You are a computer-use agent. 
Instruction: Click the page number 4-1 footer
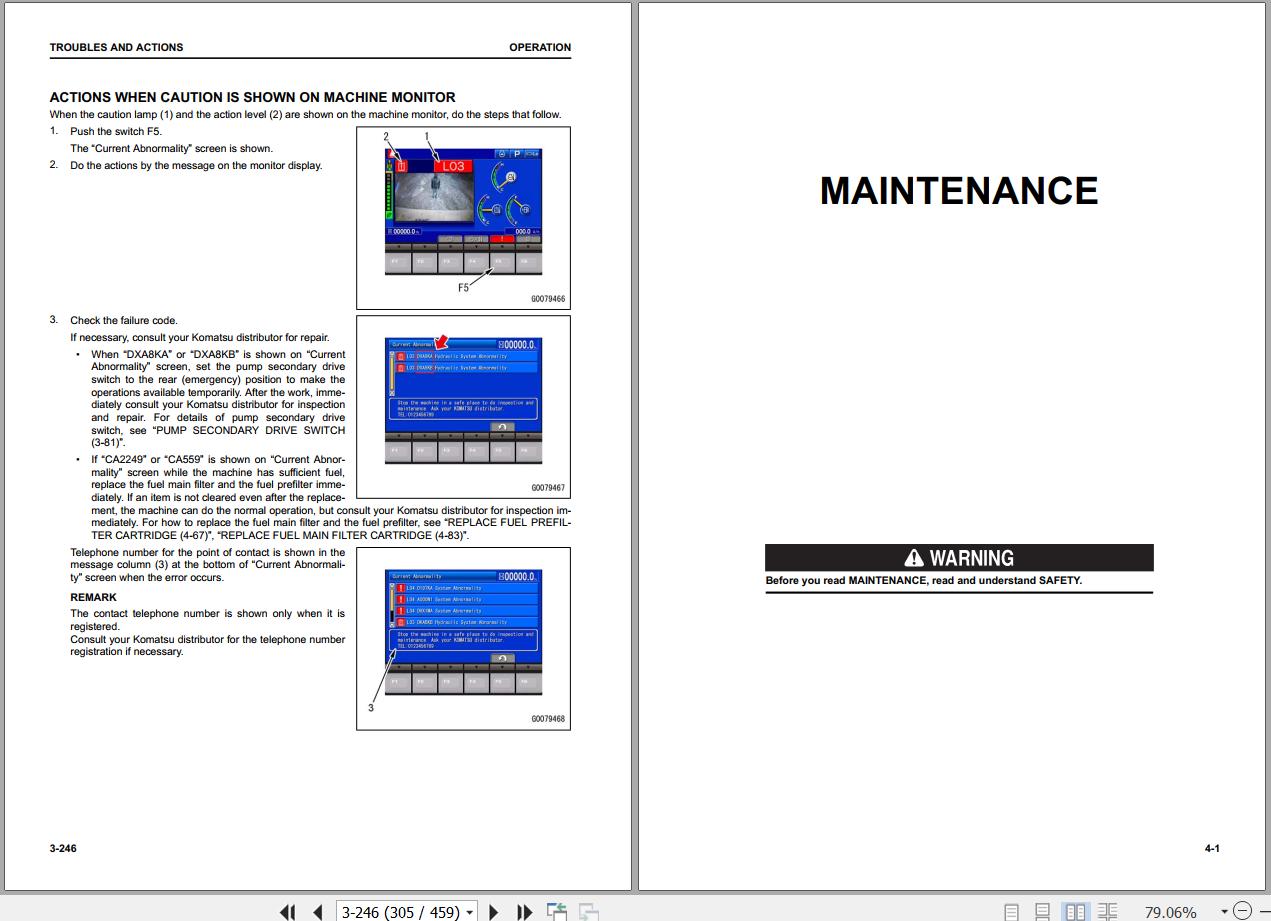click(x=1212, y=849)
